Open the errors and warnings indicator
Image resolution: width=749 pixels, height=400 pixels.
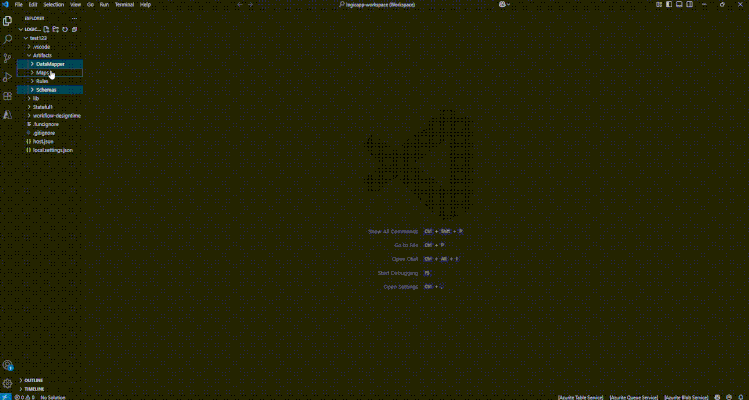[x=24, y=397]
